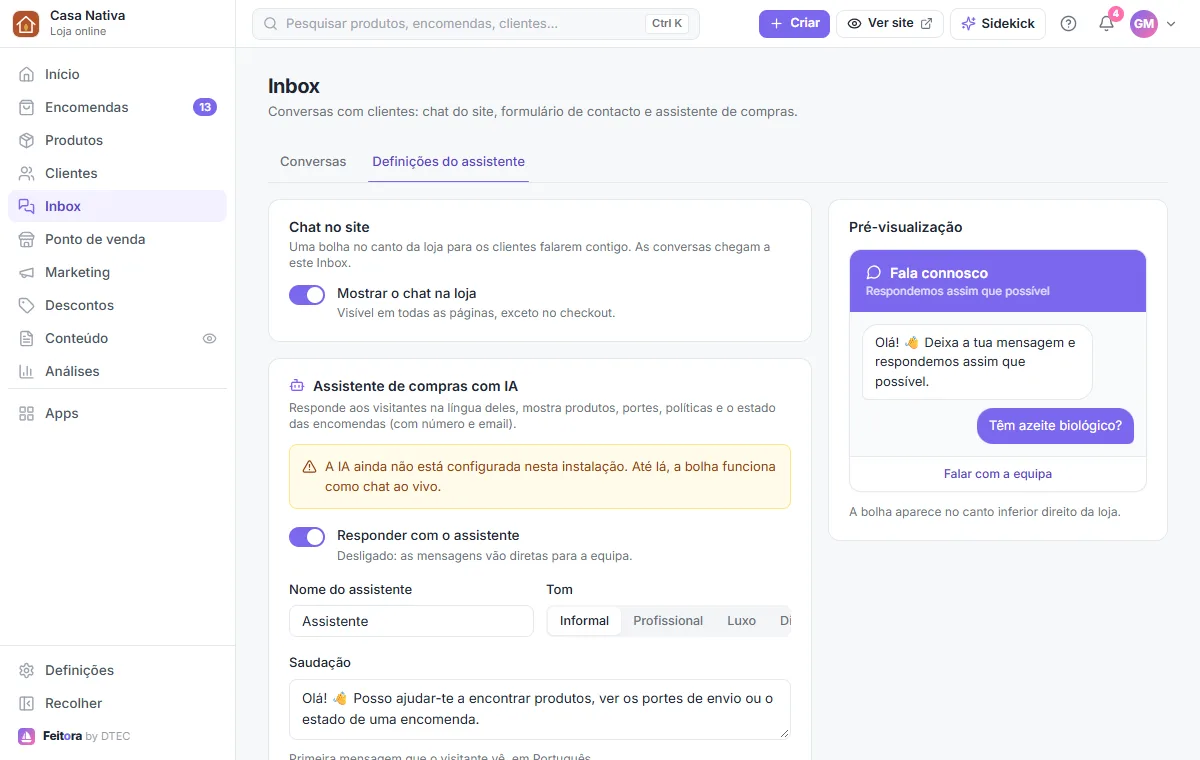Click Recolher to collapse the sidebar
This screenshot has height=760, width=1200.
tap(117, 703)
